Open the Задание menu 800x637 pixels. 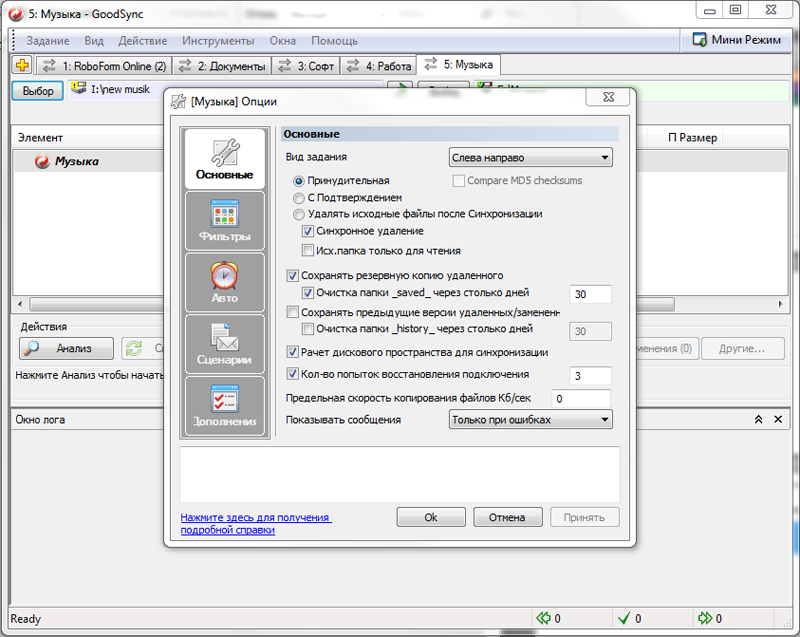click(x=48, y=41)
